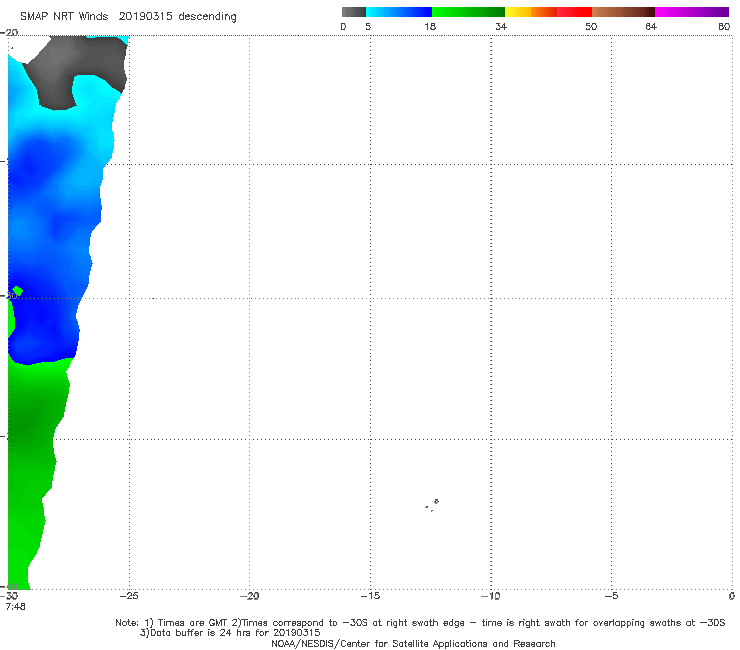Click the colorbar label '64'
Screen dimensions: 740x650
point(651,26)
